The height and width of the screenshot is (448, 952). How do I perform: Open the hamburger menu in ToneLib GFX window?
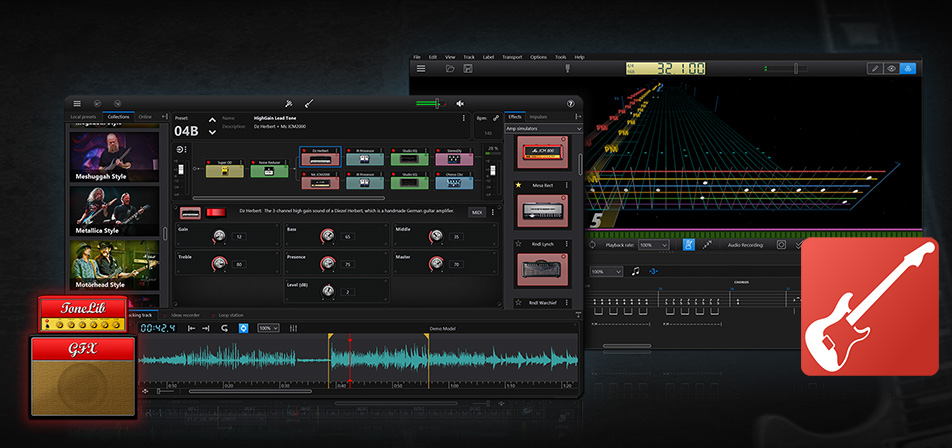pyautogui.click(x=77, y=103)
